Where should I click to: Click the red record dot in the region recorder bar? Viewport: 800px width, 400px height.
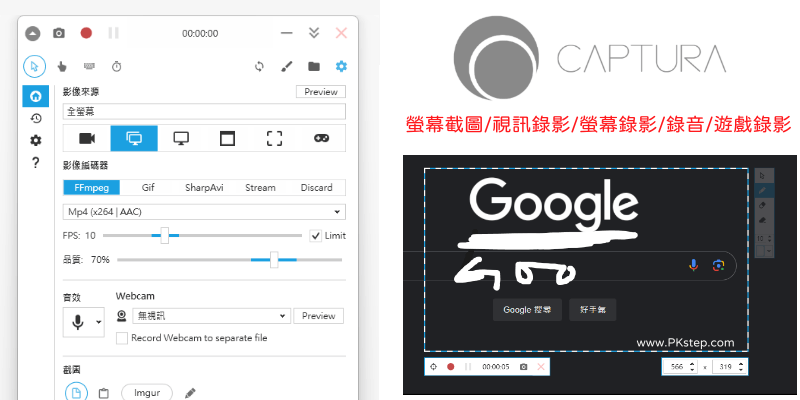(x=451, y=367)
